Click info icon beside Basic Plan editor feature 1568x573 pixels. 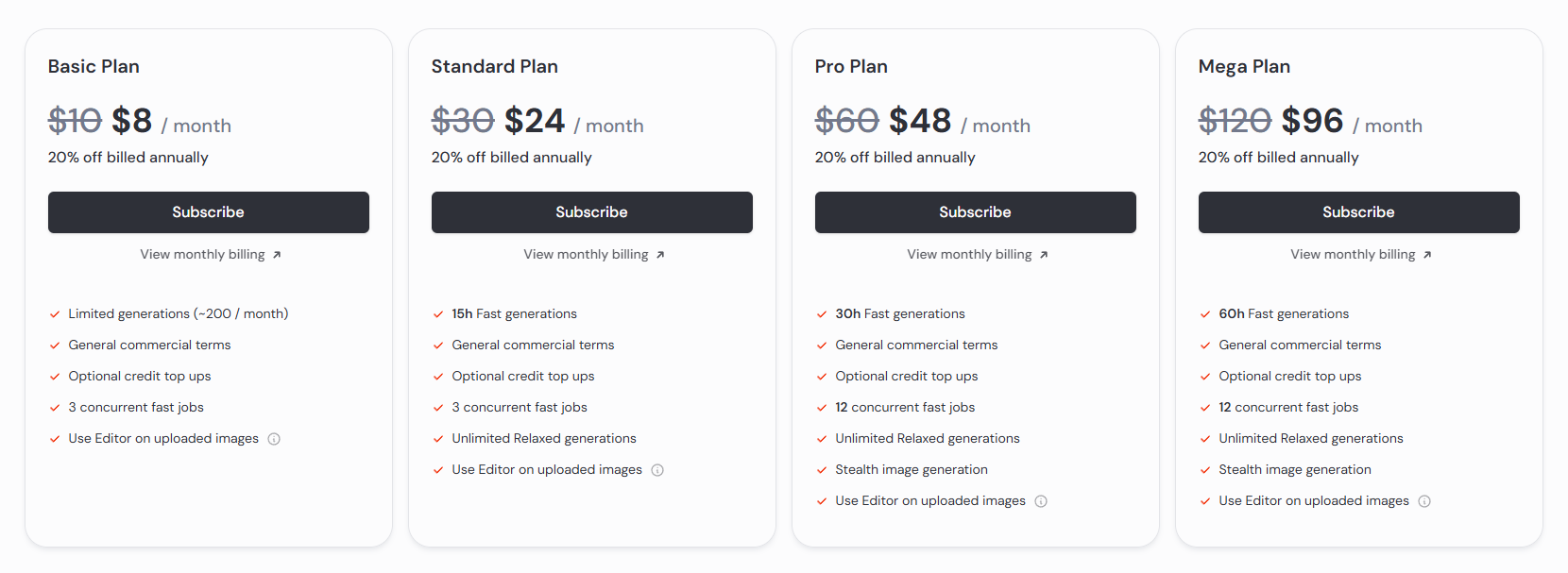[x=274, y=439]
